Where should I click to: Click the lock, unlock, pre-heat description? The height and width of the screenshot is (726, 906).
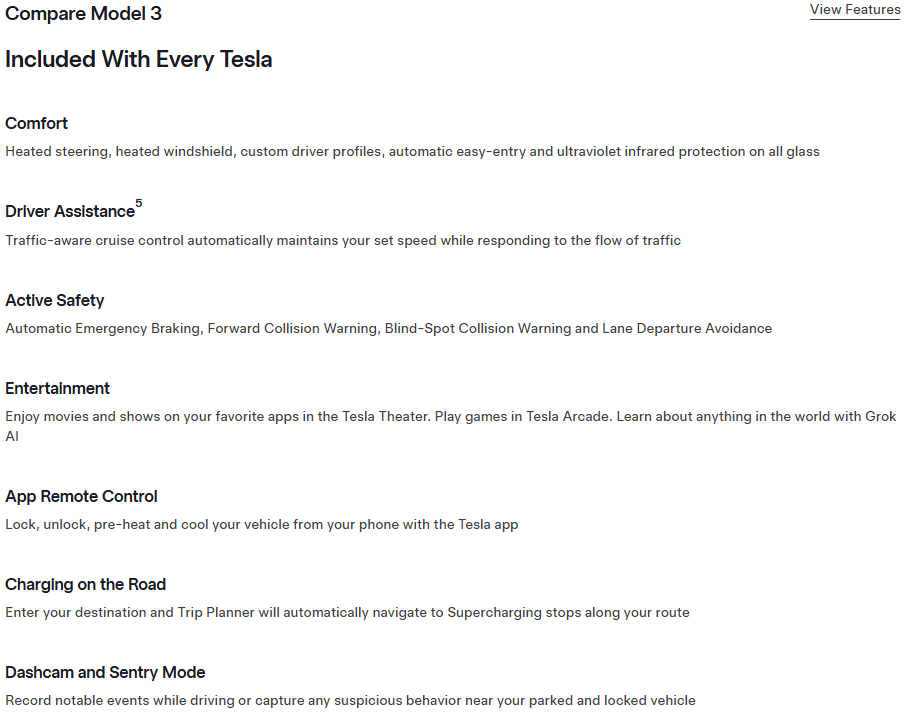261,525
